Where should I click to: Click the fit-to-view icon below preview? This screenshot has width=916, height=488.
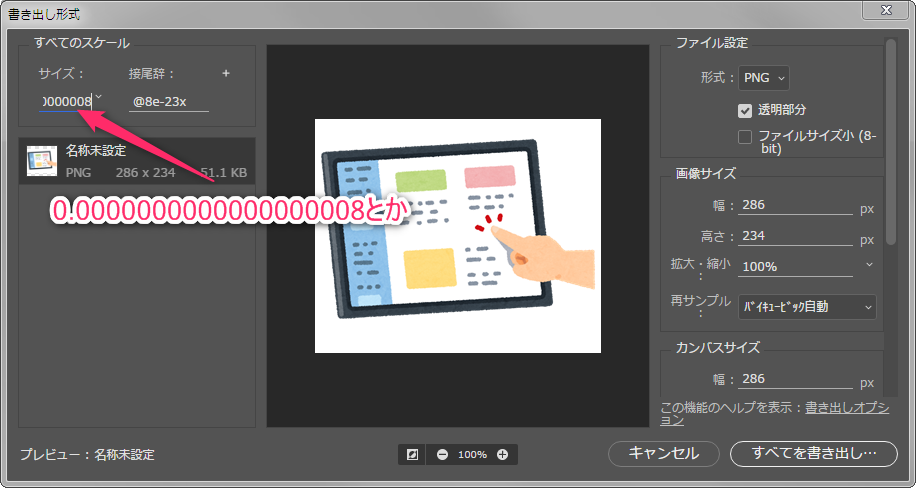point(411,454)
